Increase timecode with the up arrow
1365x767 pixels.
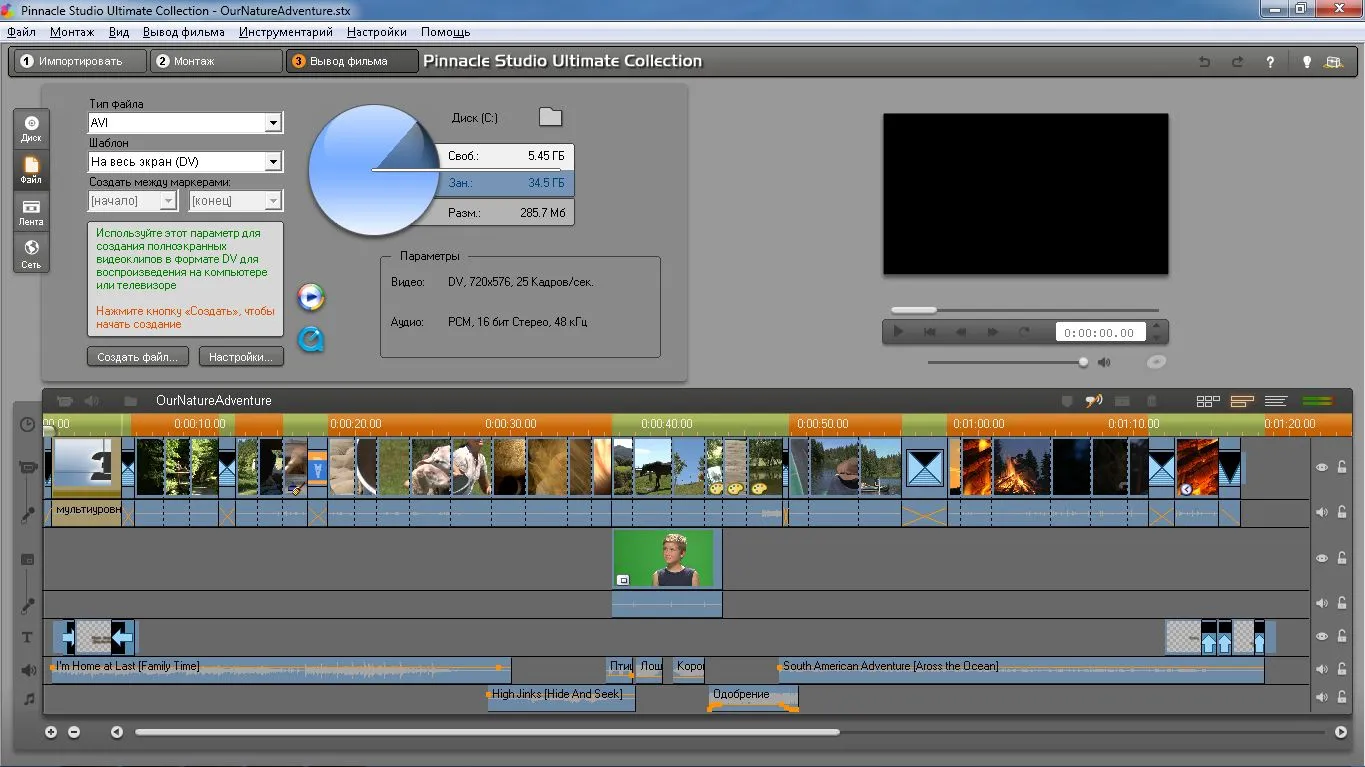click(1157, 326)
